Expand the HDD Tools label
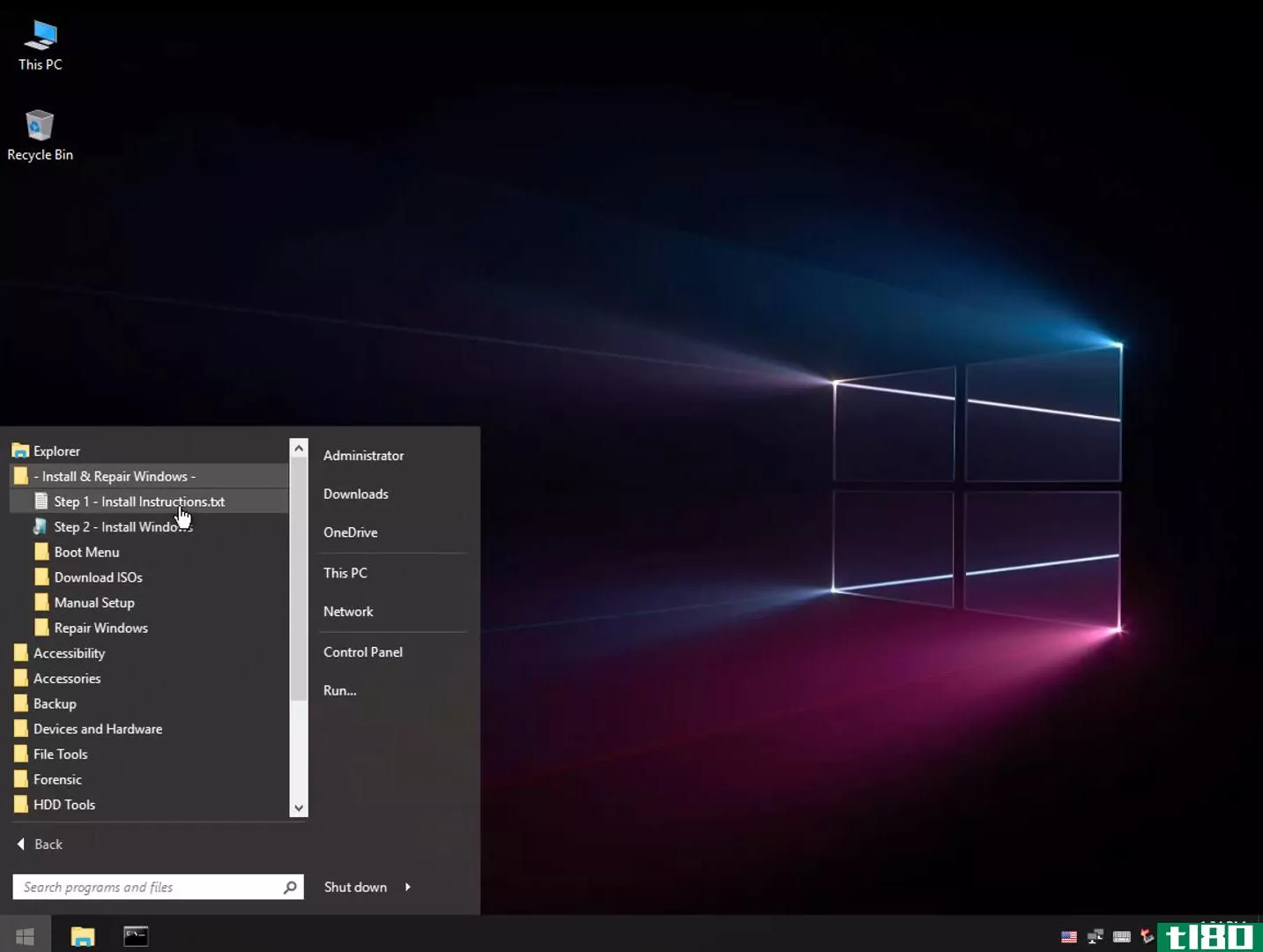Image resolution: width=1263 pixels, height=952 pixels. (x=64, y=805)
